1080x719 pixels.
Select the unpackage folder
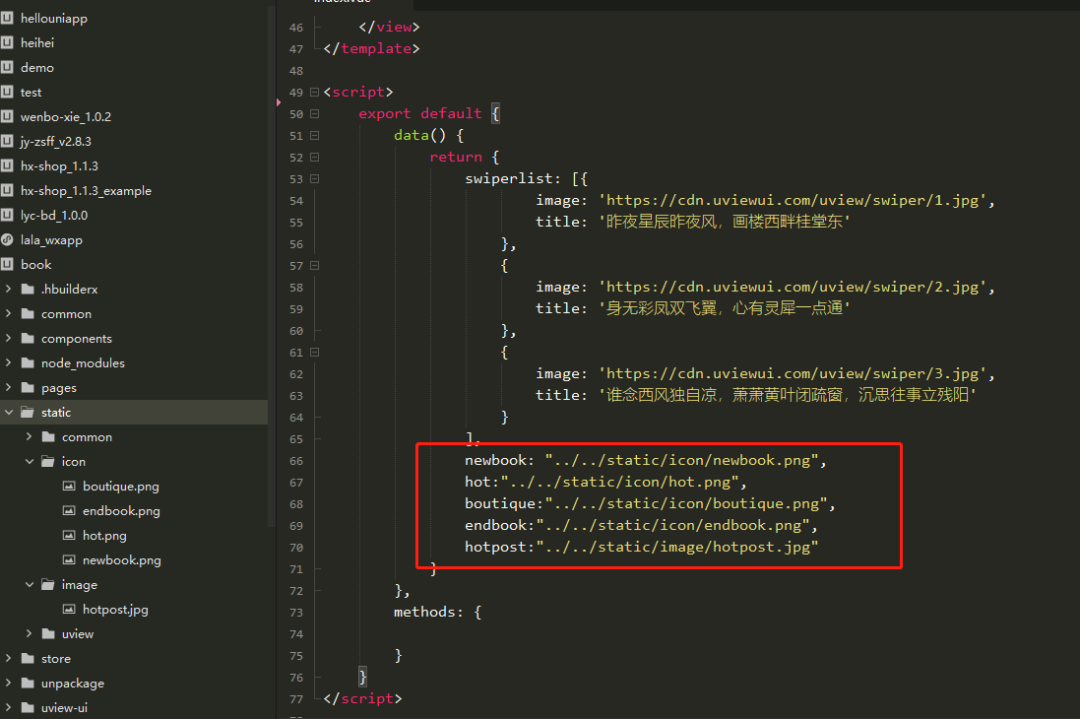click(72, 683)
